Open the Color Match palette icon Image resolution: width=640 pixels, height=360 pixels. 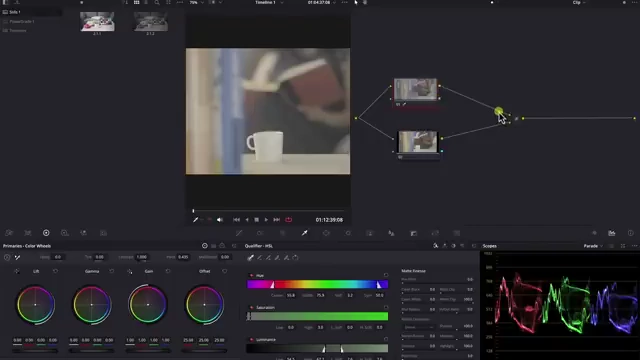coord(28,233)
